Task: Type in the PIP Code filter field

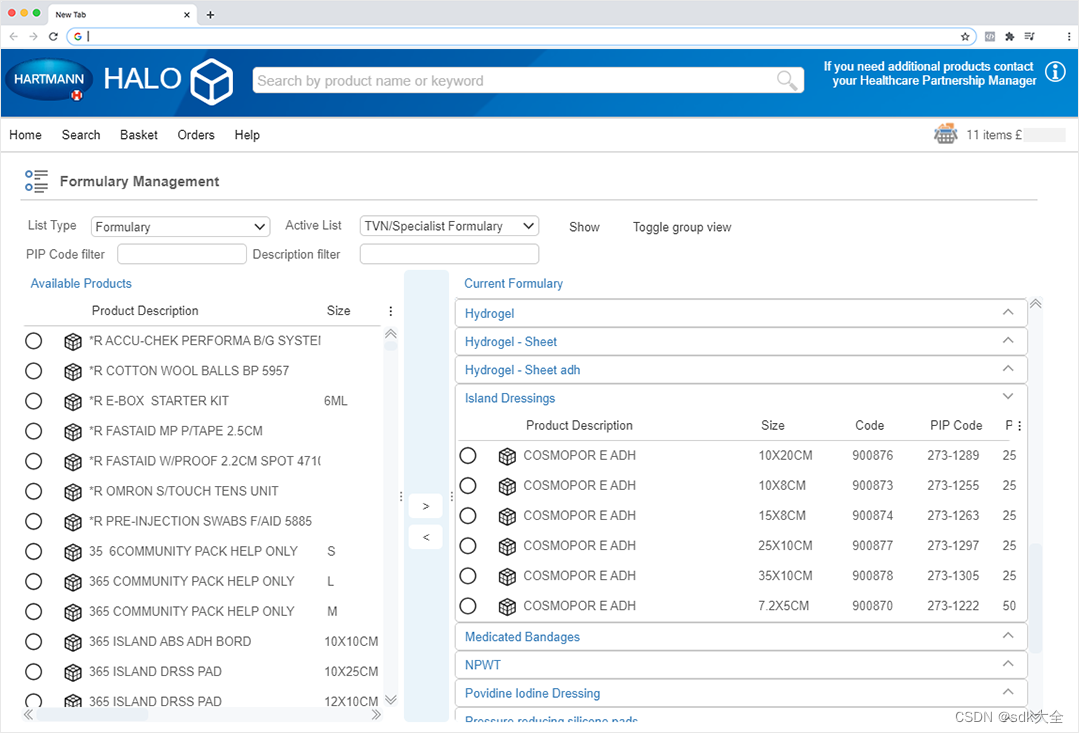Action: (181, 254)
